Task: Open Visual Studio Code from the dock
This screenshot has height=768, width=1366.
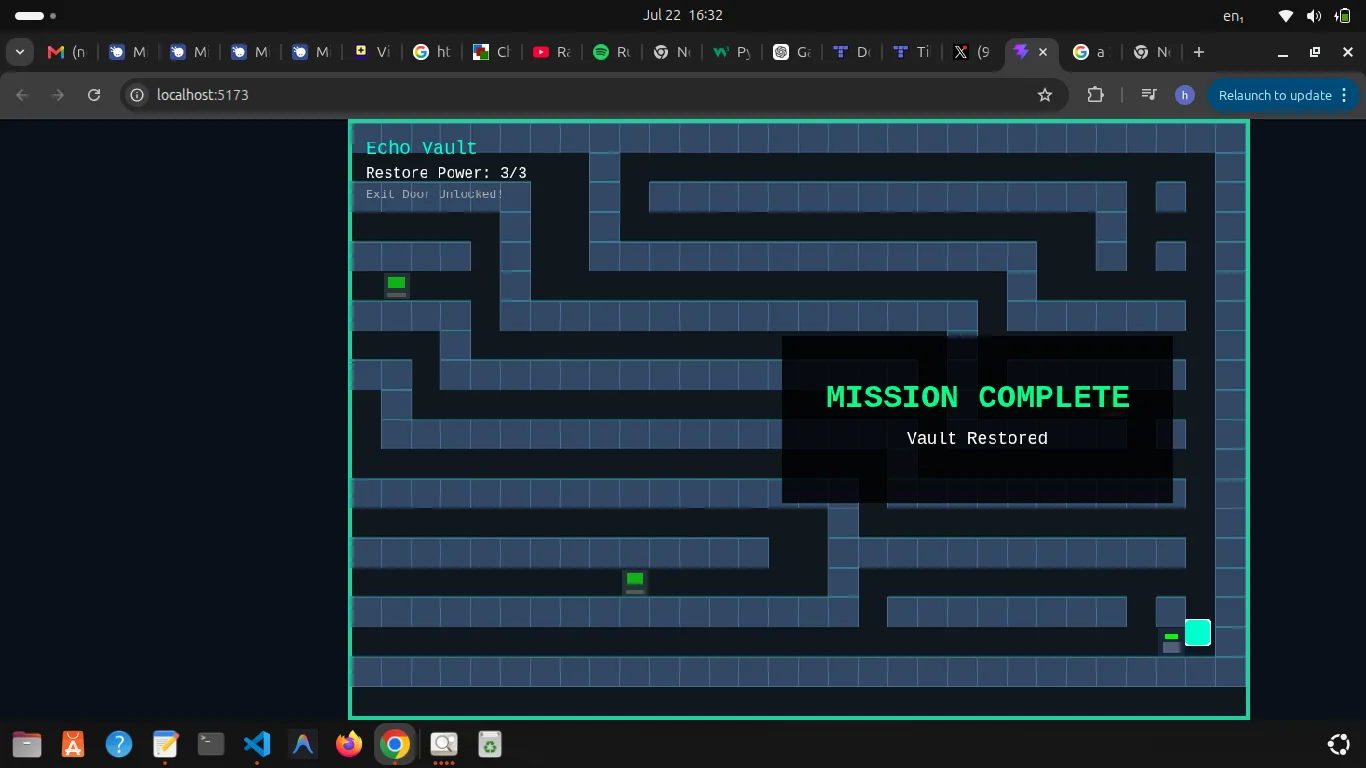Action: click(257, 744)
